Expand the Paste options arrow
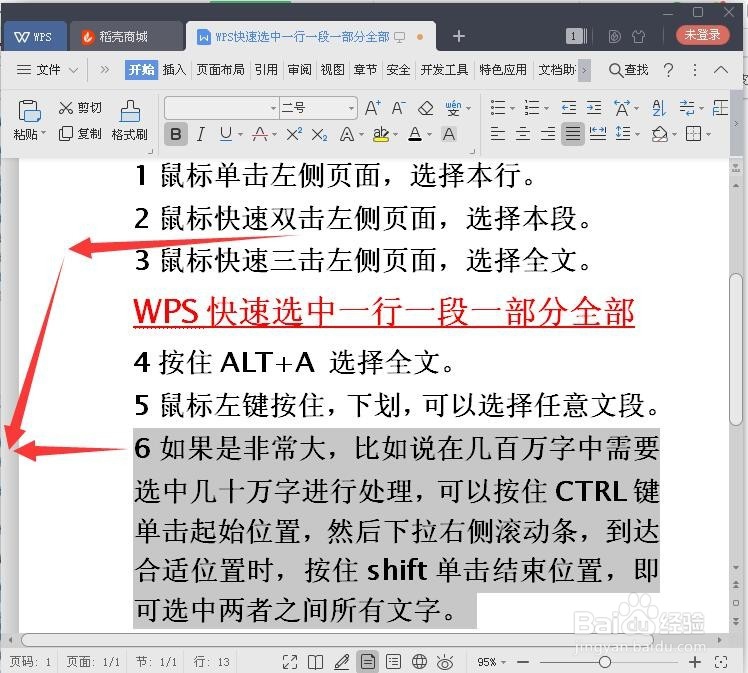The width and height of the screenshot is (748, 673). [x=44, y=133]
